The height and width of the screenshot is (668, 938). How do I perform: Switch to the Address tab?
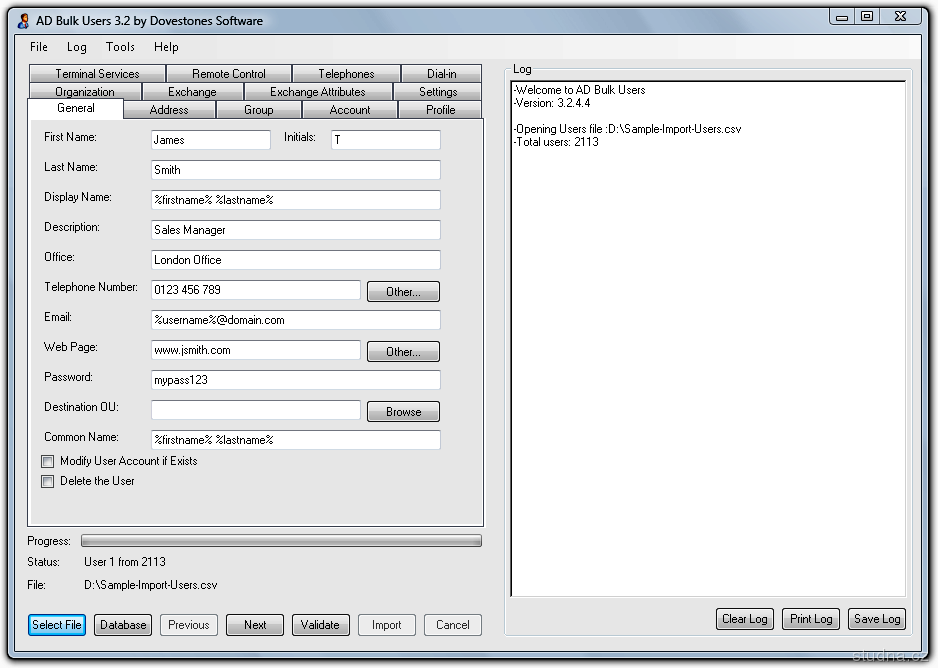pyautogui.click(x=169, y=109)
